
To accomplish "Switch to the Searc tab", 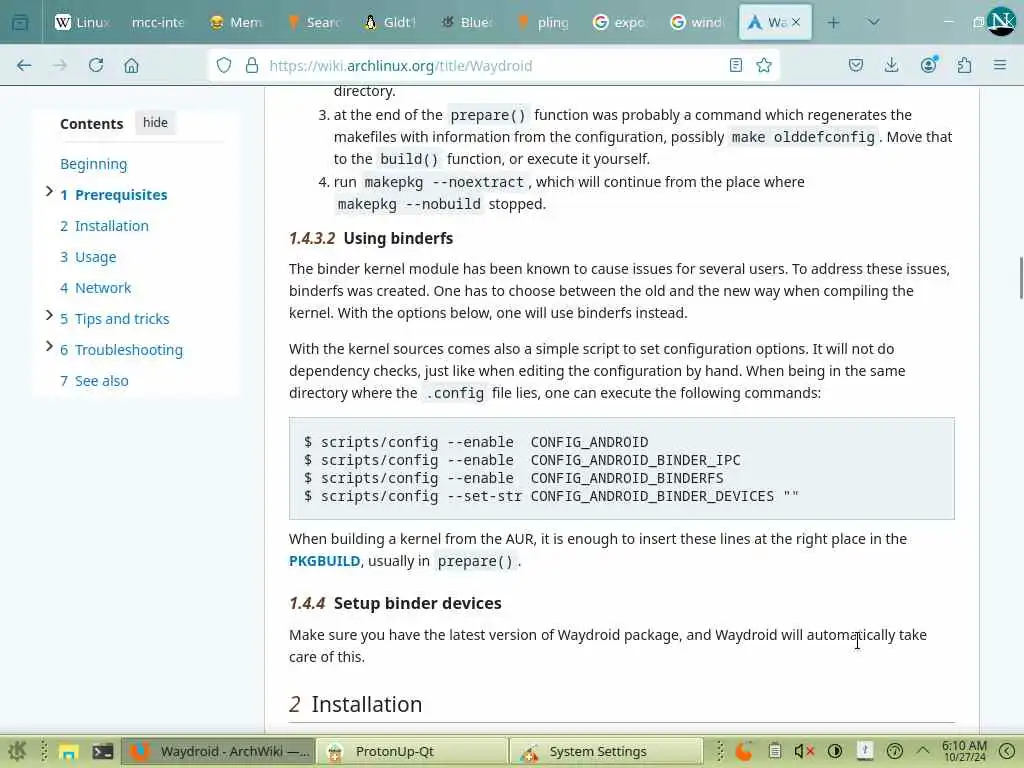I will click(313, 23).
